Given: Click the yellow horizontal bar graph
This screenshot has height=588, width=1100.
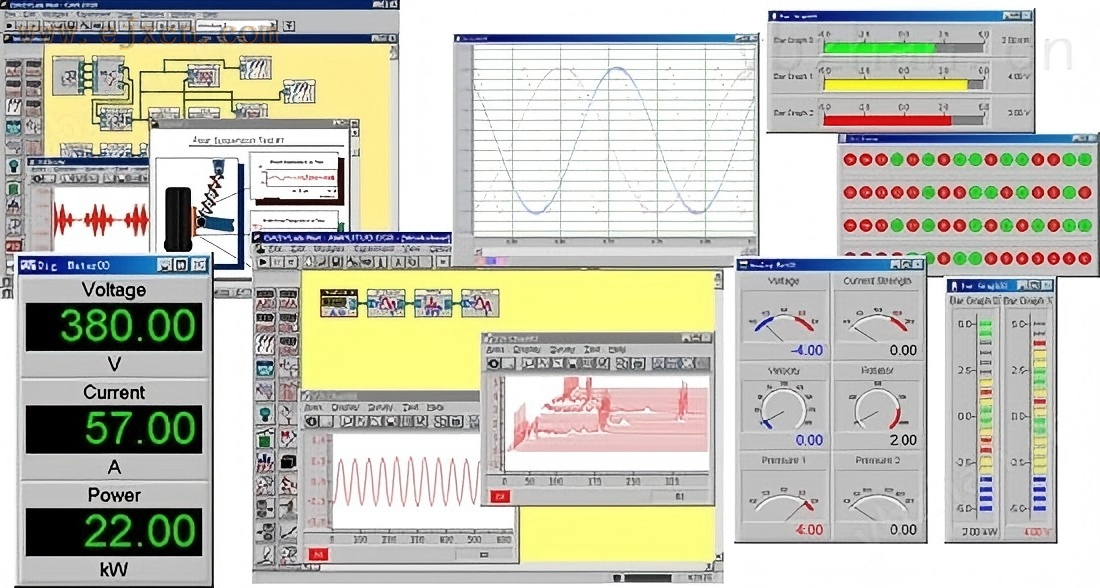Looking at the screenshot, I should [904, 84].
